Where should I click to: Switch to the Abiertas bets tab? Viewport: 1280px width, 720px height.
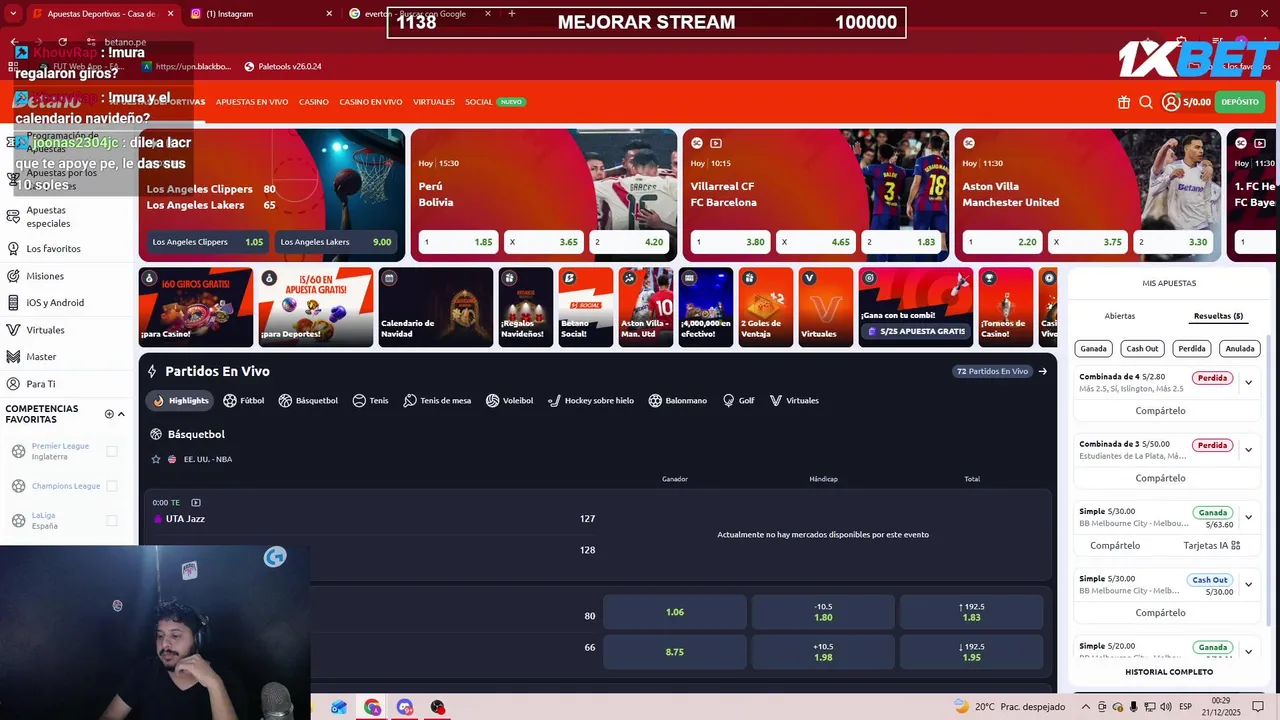coord(1120,316)
